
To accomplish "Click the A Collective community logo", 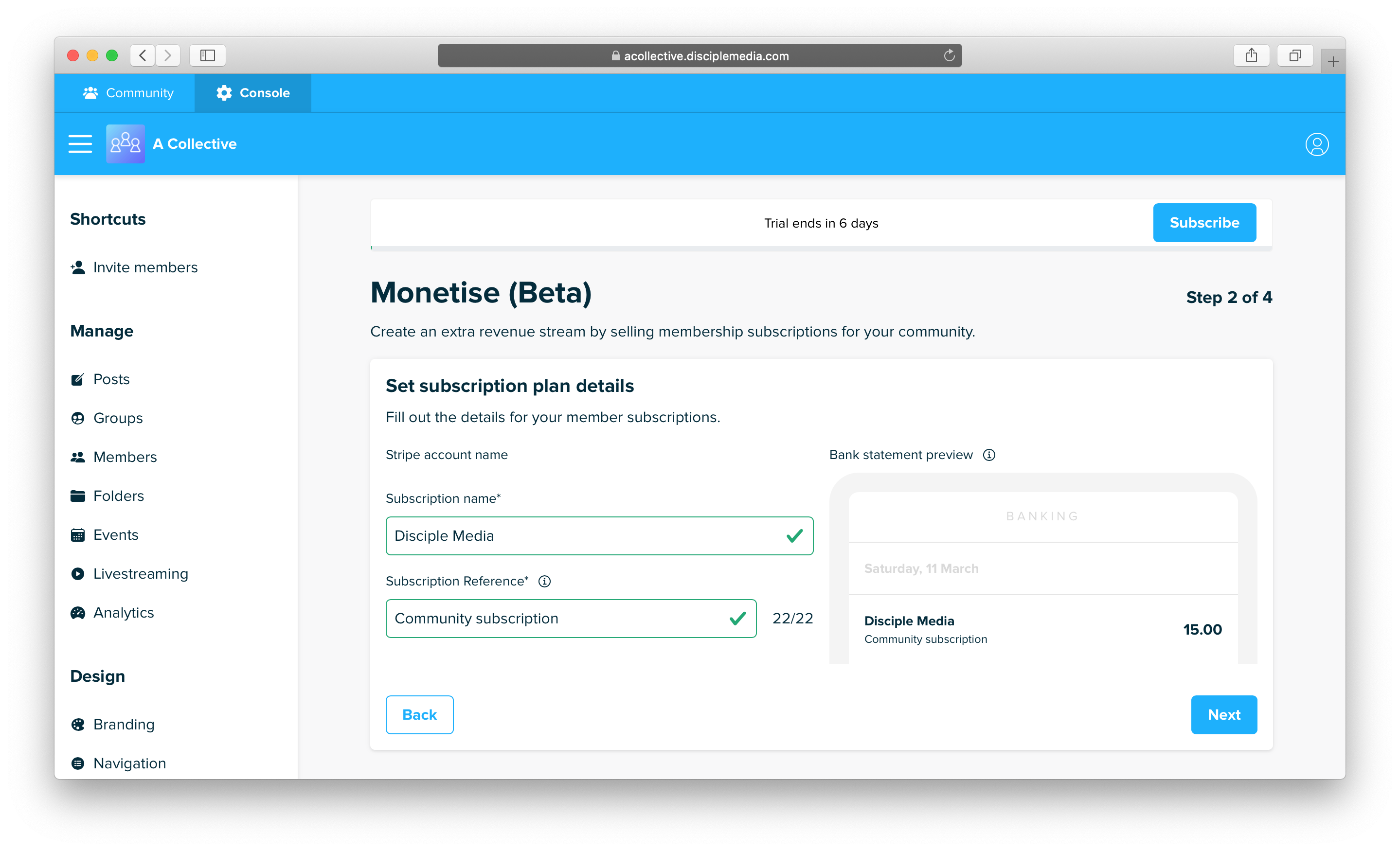I will [125, 144].
